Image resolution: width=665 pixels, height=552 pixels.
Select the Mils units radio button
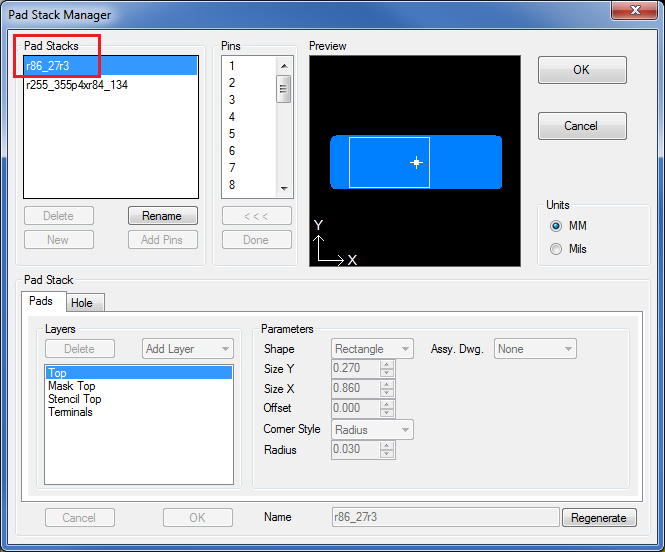556,249
